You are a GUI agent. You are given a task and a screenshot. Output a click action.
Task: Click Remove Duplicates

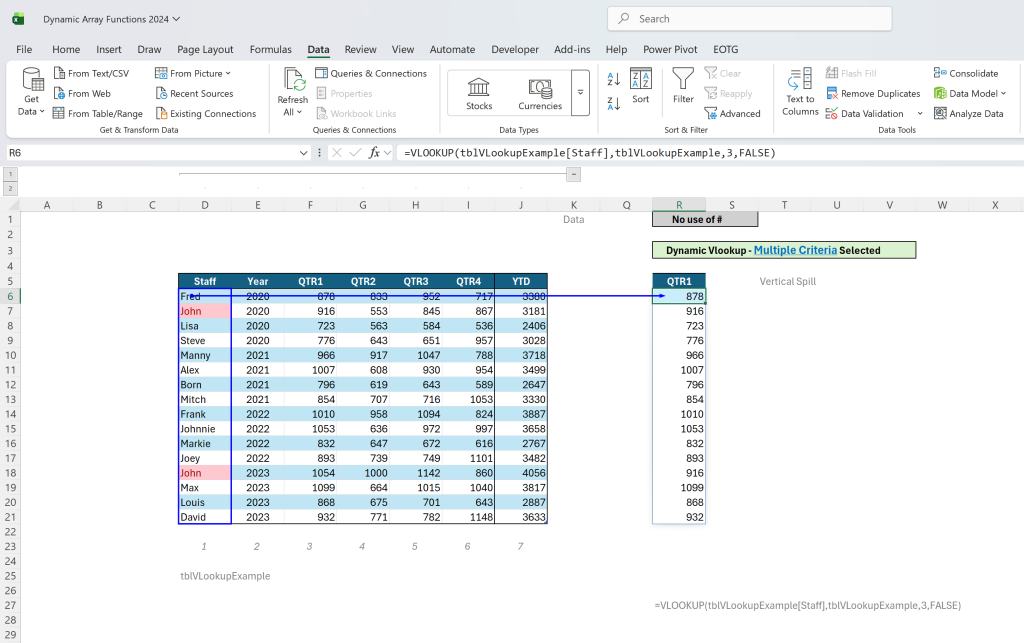coord(873,93)
